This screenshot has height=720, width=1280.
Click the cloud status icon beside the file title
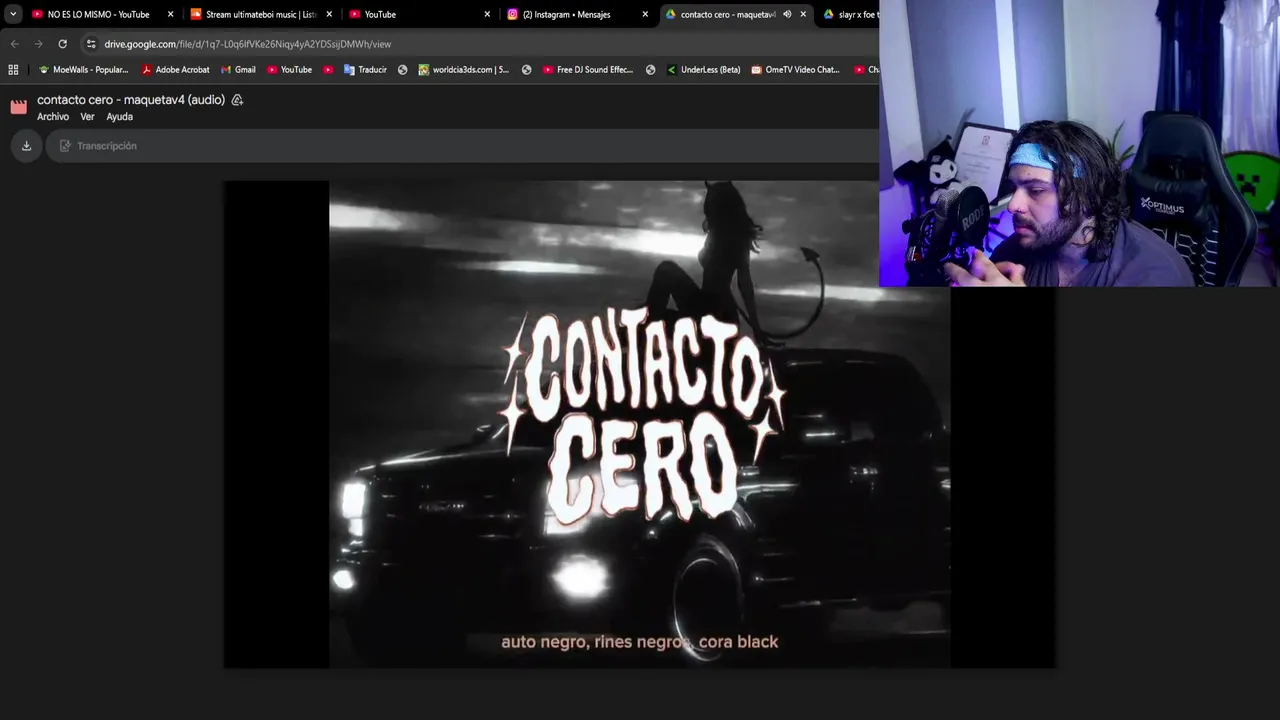237,100
